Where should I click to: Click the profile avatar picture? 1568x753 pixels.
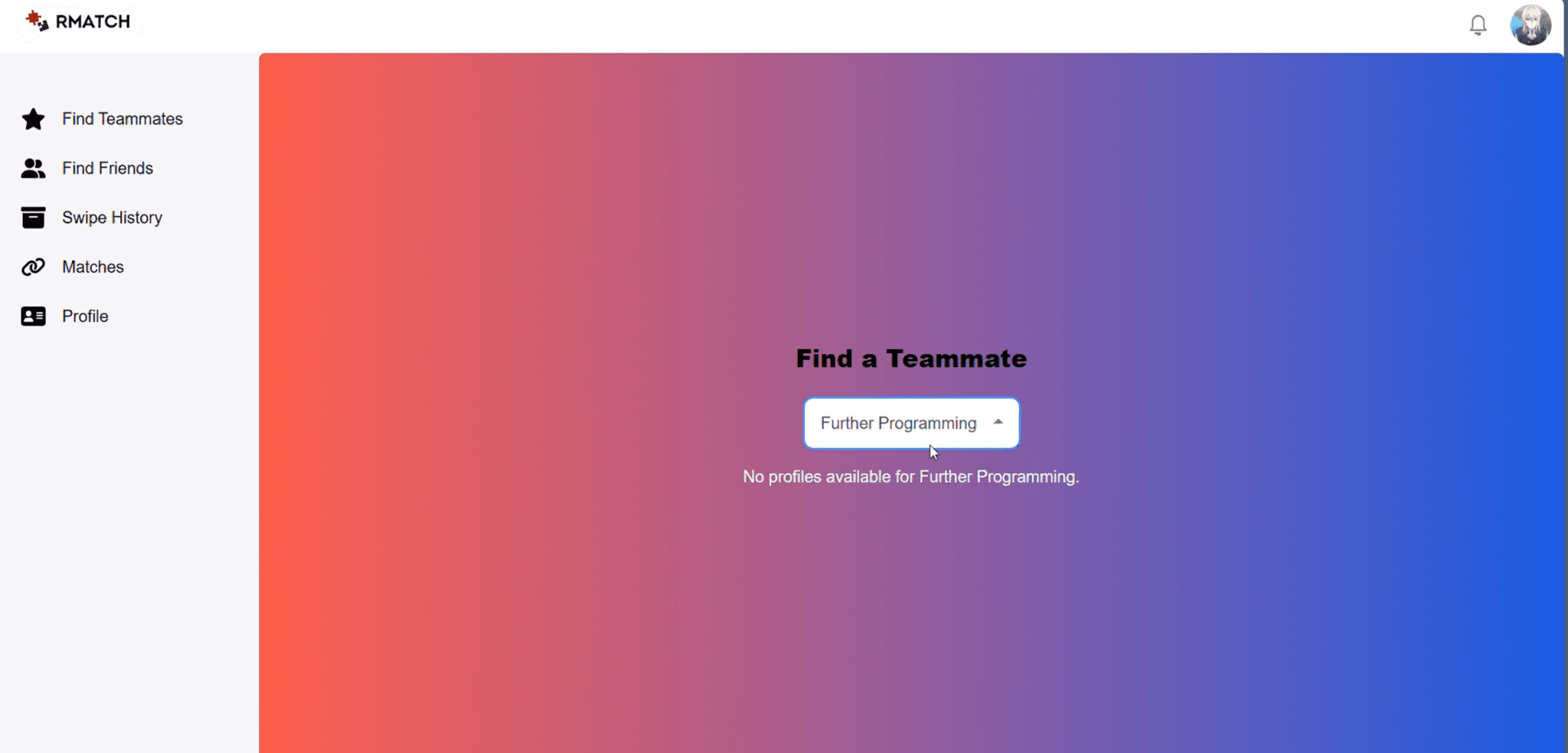(1530, 25)
